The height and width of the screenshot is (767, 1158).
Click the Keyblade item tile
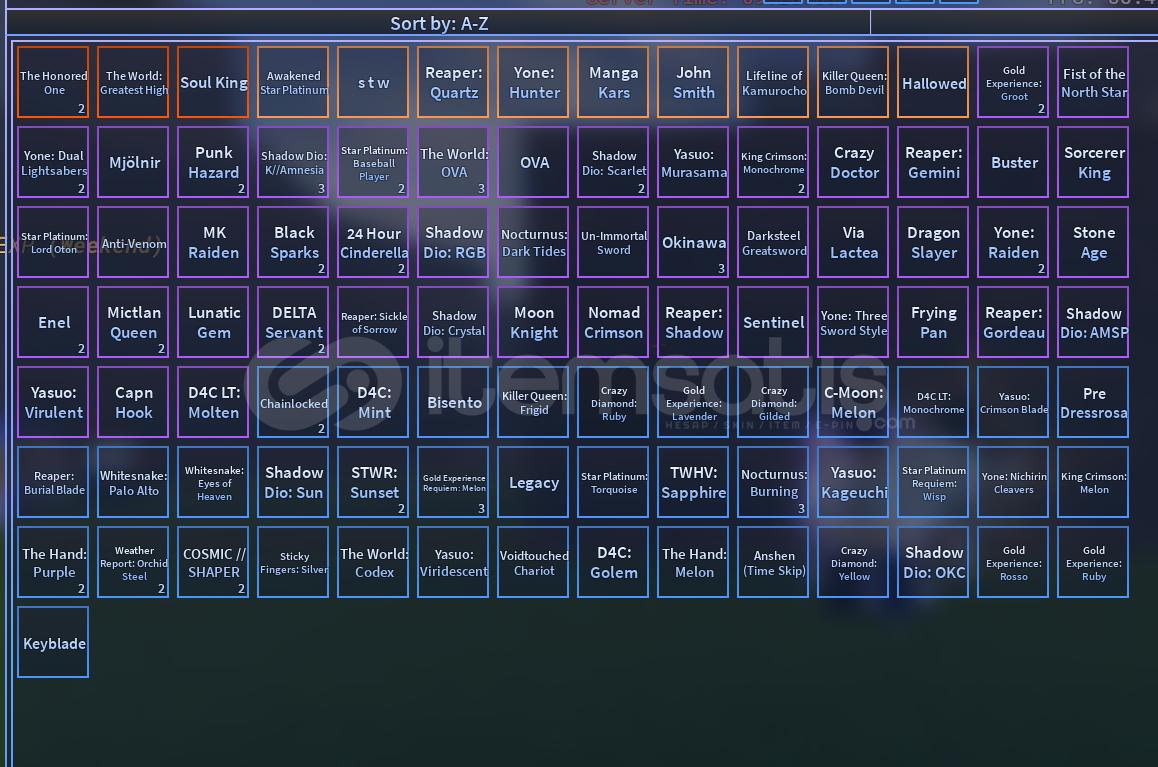click(53, 642)
